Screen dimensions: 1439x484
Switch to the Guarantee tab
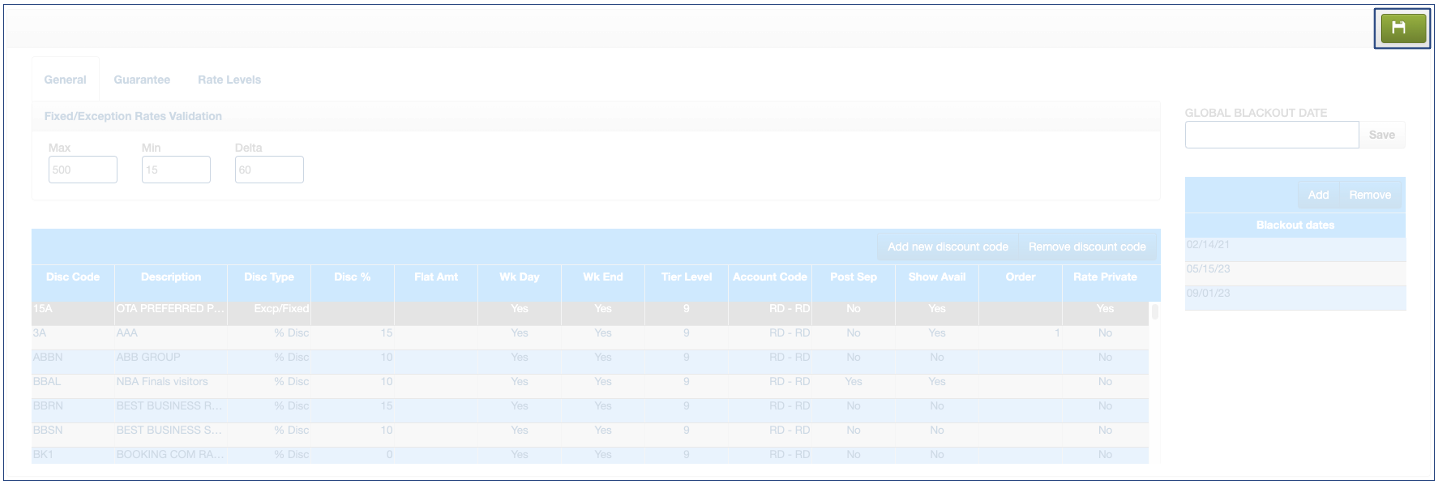pos(141,80)
